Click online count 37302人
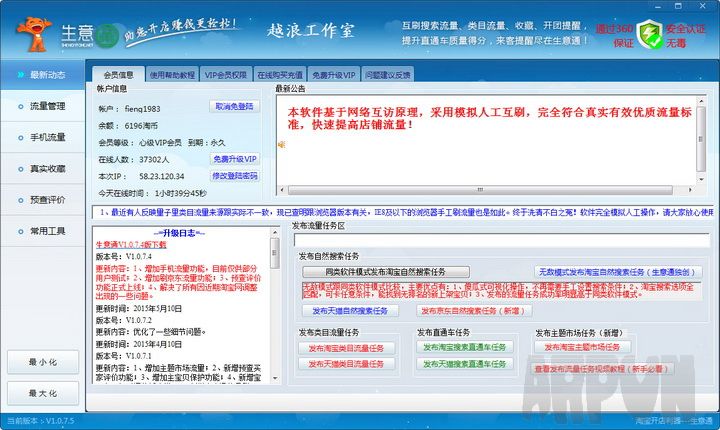This screenshot has height=430, width=720. pos(154,159)
